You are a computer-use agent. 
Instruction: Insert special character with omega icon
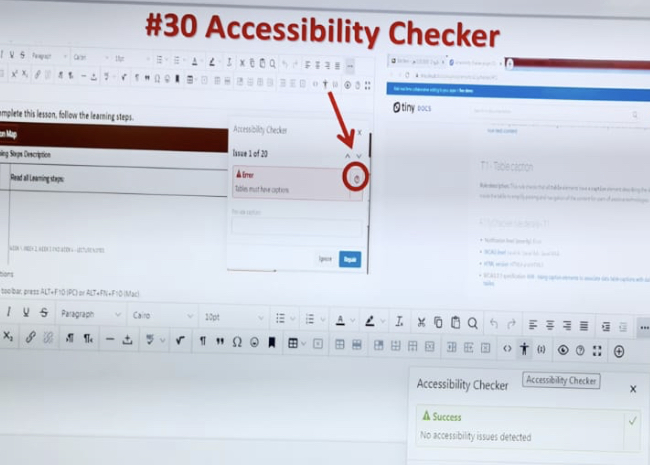[237, 343]
